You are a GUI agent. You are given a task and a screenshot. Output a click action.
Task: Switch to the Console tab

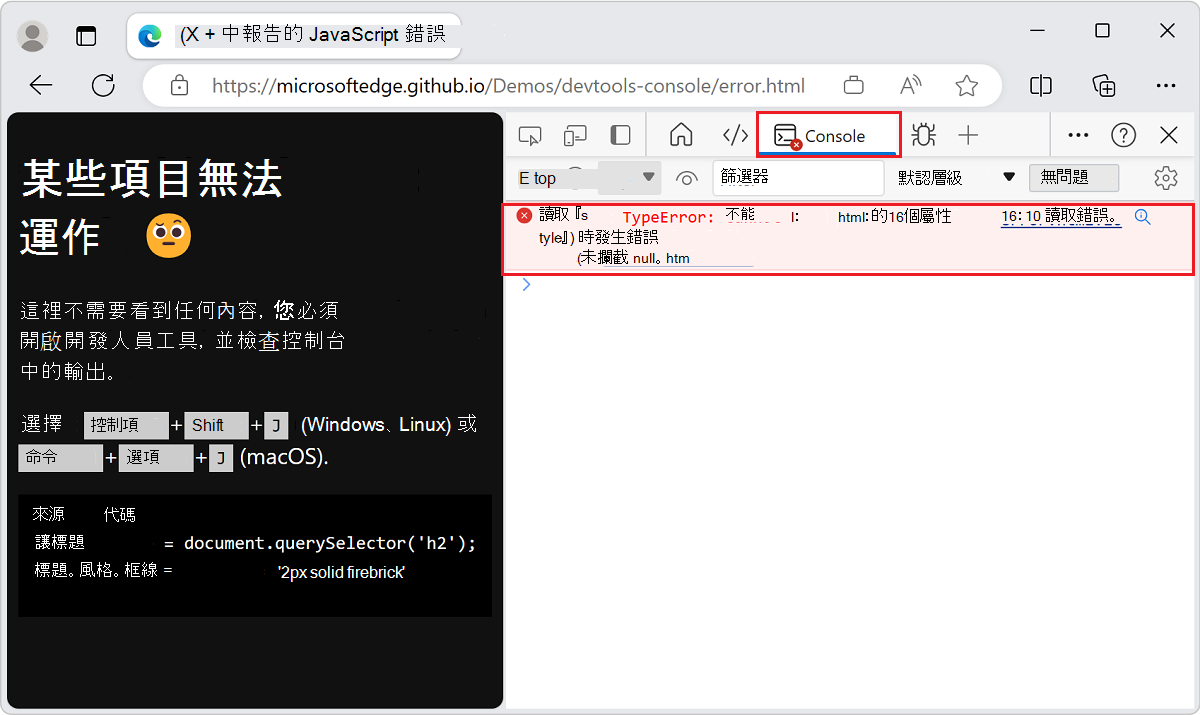[x=828, y=134]
